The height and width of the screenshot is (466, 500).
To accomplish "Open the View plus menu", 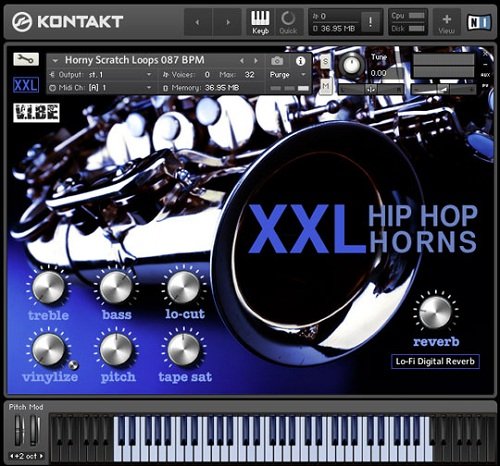I will point(447,22).
